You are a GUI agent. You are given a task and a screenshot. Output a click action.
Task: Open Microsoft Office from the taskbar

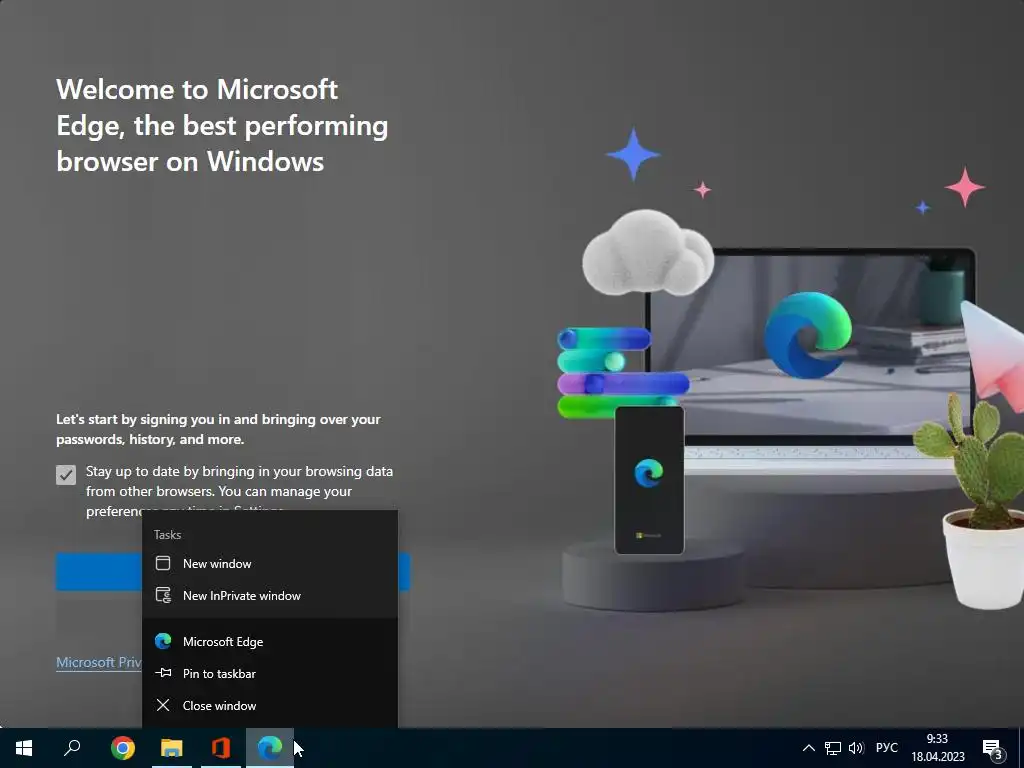tap(221, 748)
